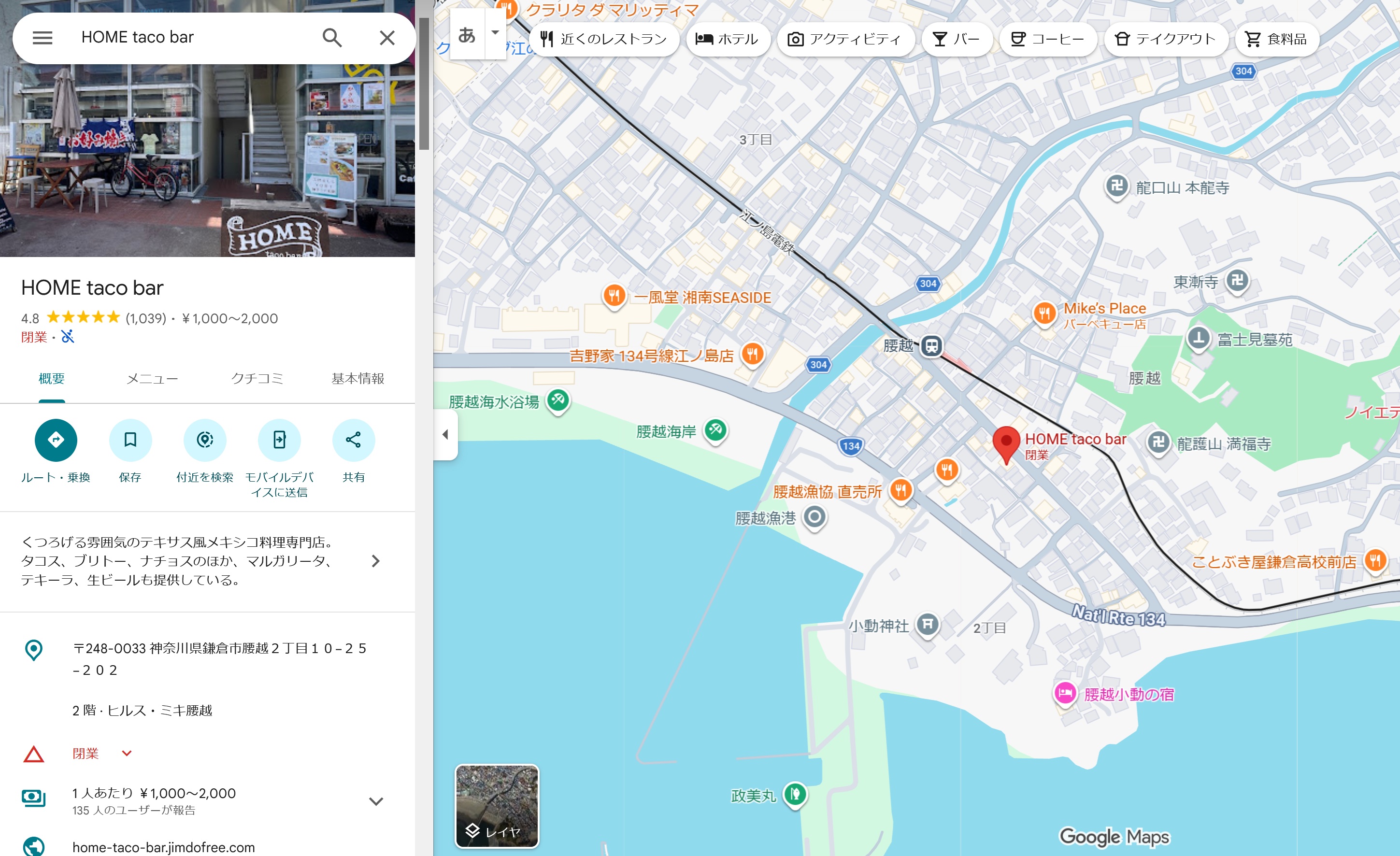Click the side panel vertical scrollbar
Viewport: 1400px width, 856px height.
pyautogui.click(x=424, y=84)
